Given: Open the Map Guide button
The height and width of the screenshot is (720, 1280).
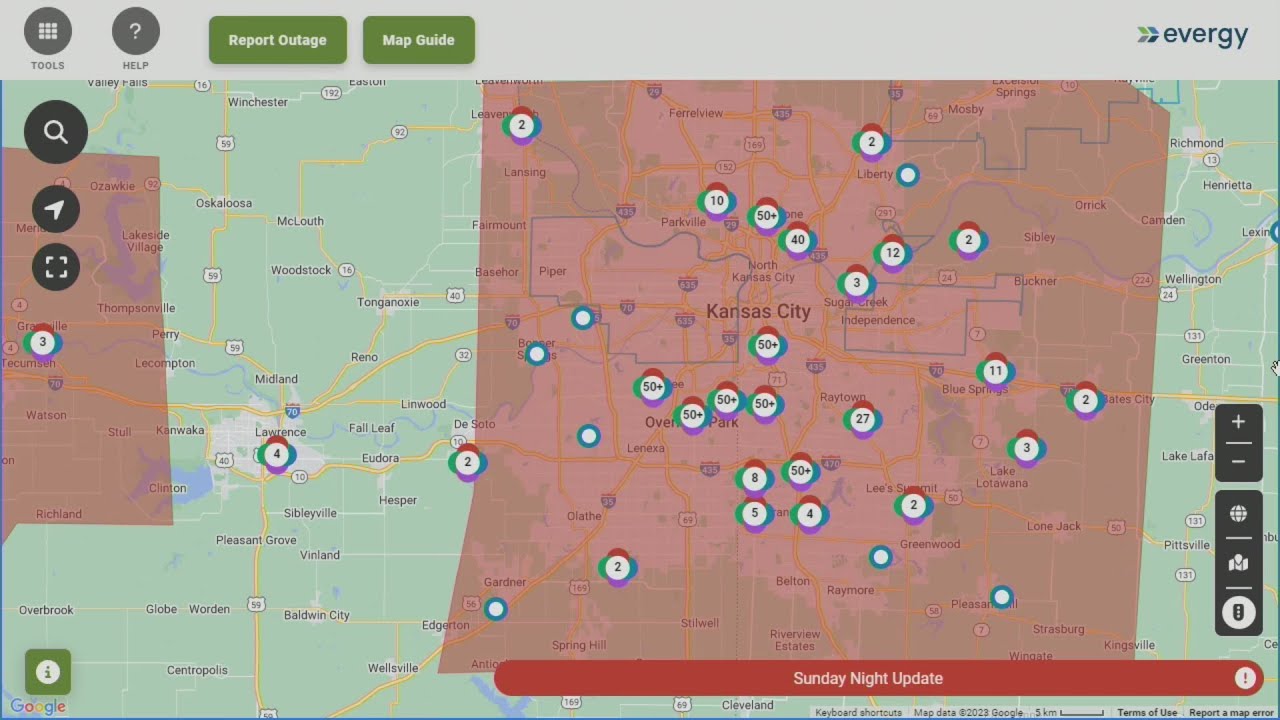Looking at the screenshot, I should click(419, 40).
